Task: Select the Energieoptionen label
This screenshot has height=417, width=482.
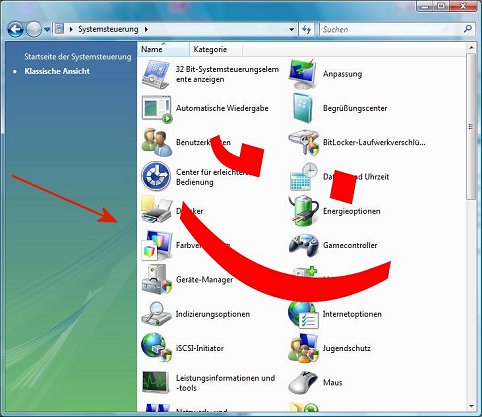Action: tap(352, 211)
